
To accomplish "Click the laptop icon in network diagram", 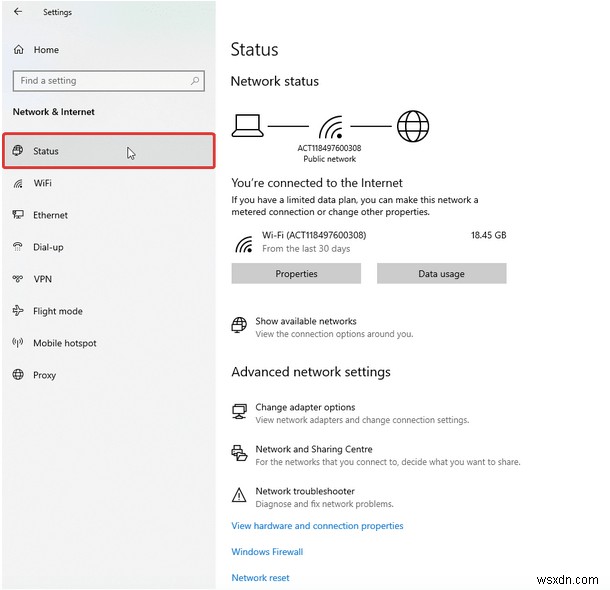I will (247, 126).
